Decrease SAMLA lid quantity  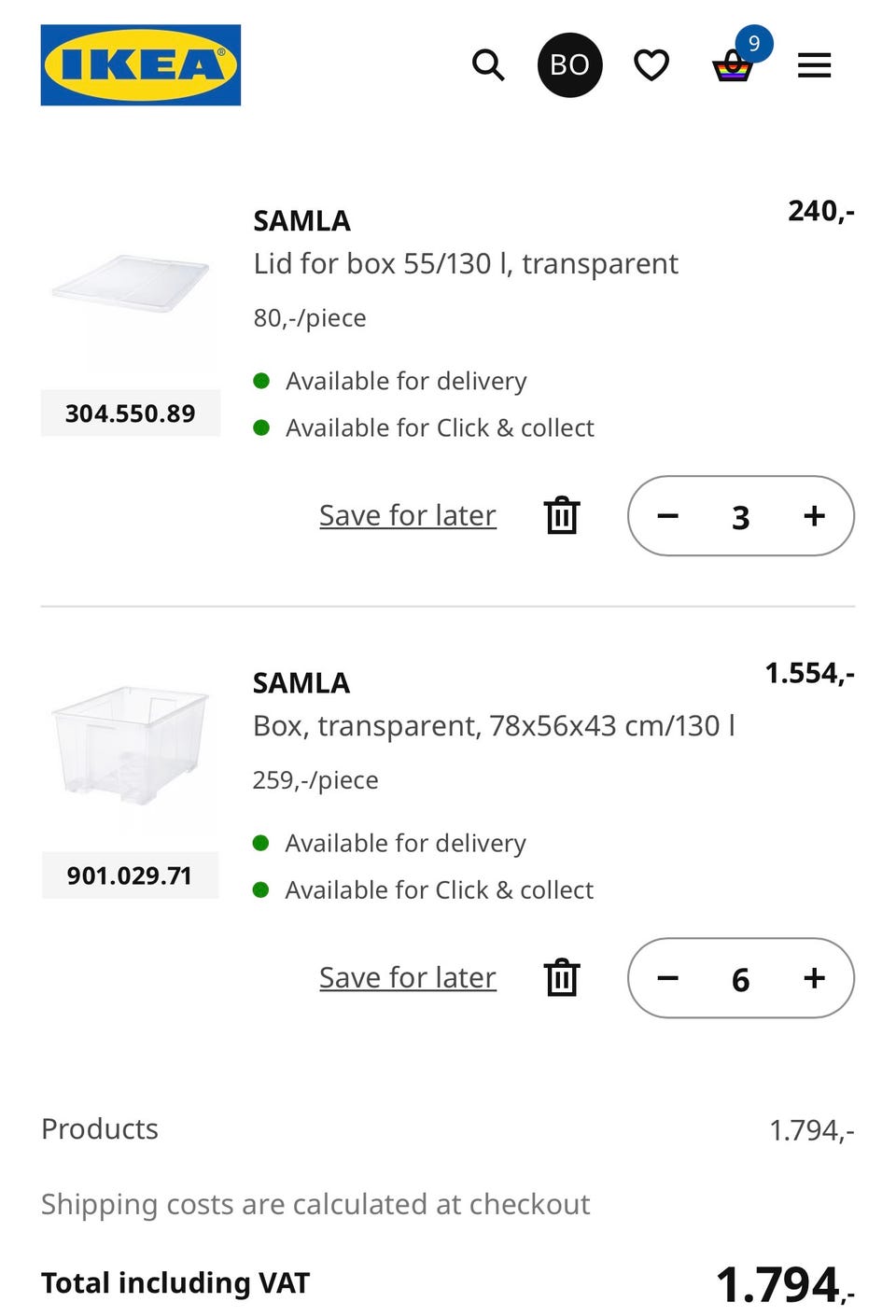point(668,516)
